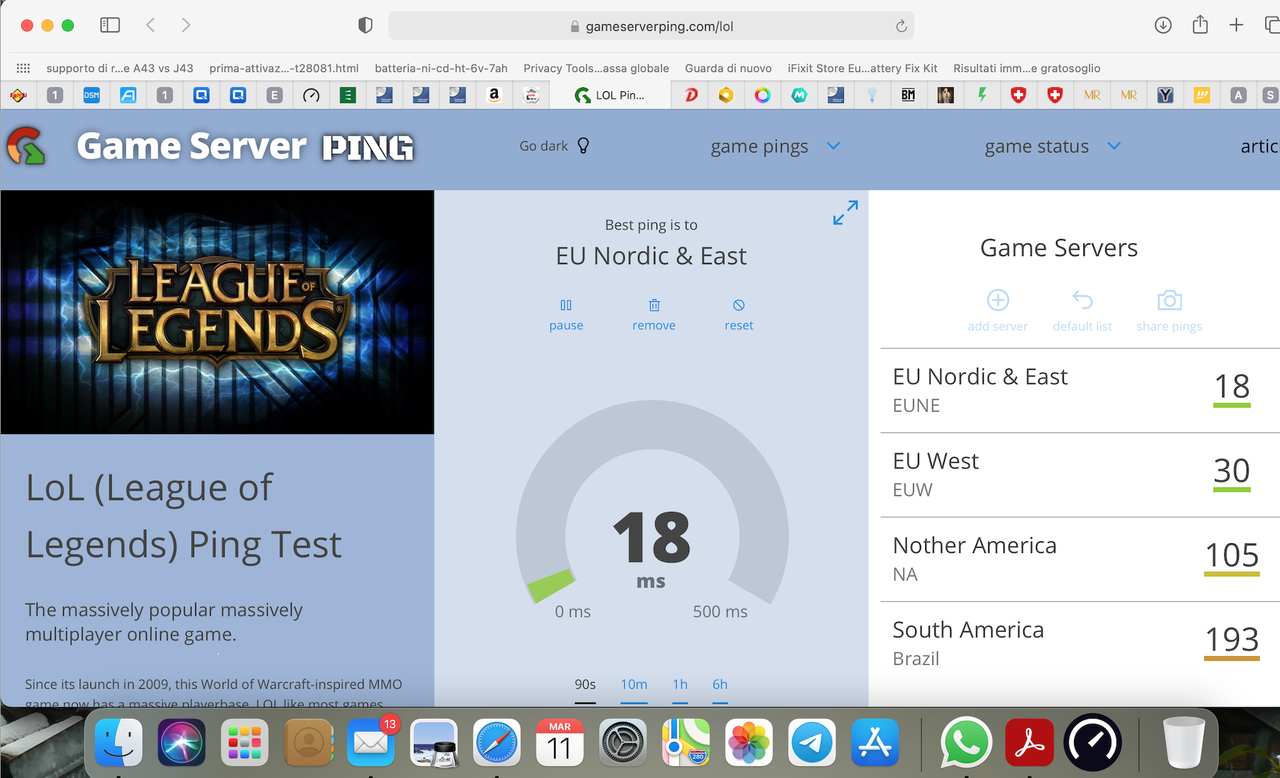Select the 1h time range tab
Viewport: 1280px width, 778px height.
coord(680,685)
